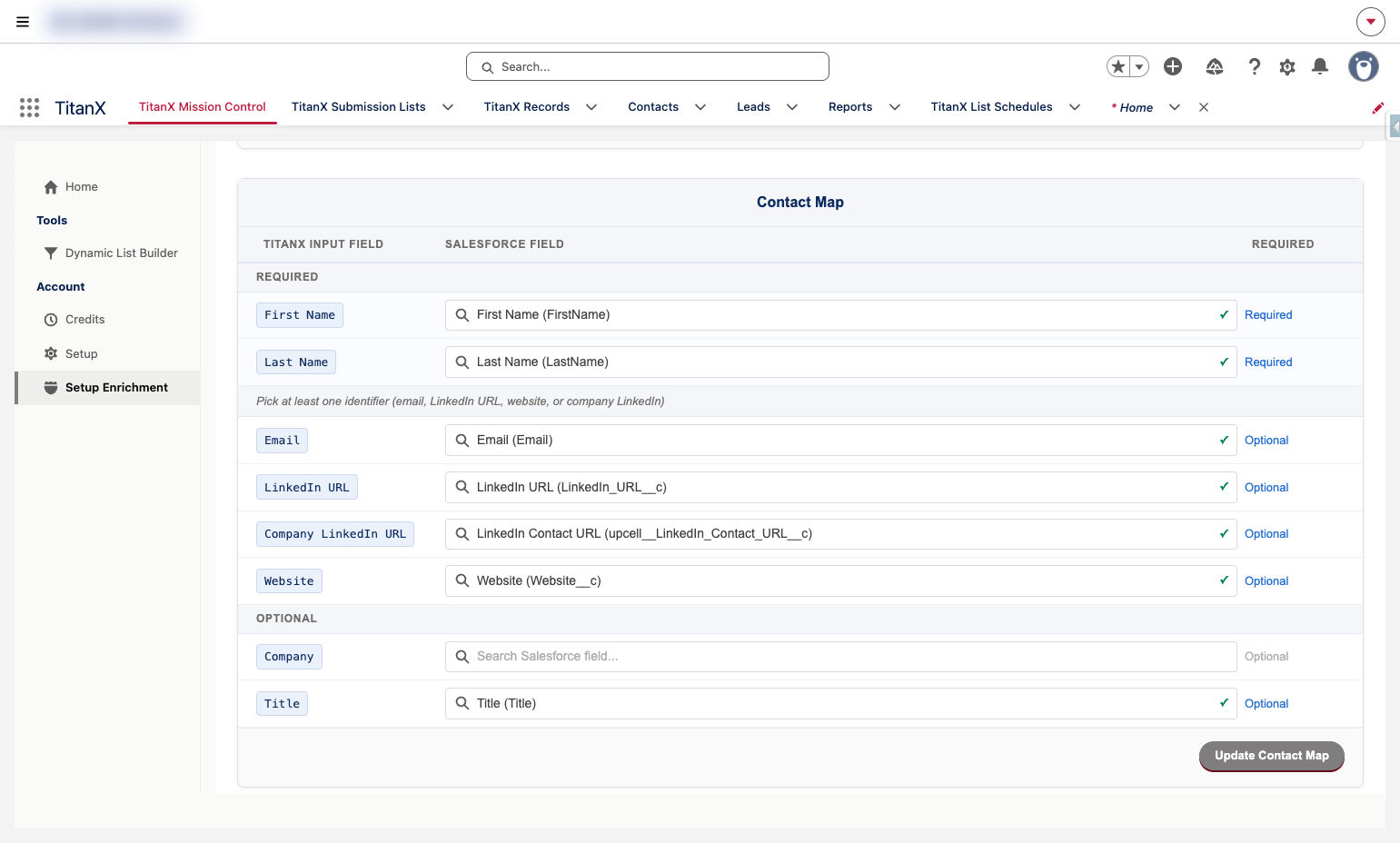Click the empty Company Salesforce field search

tap(841, 657)
